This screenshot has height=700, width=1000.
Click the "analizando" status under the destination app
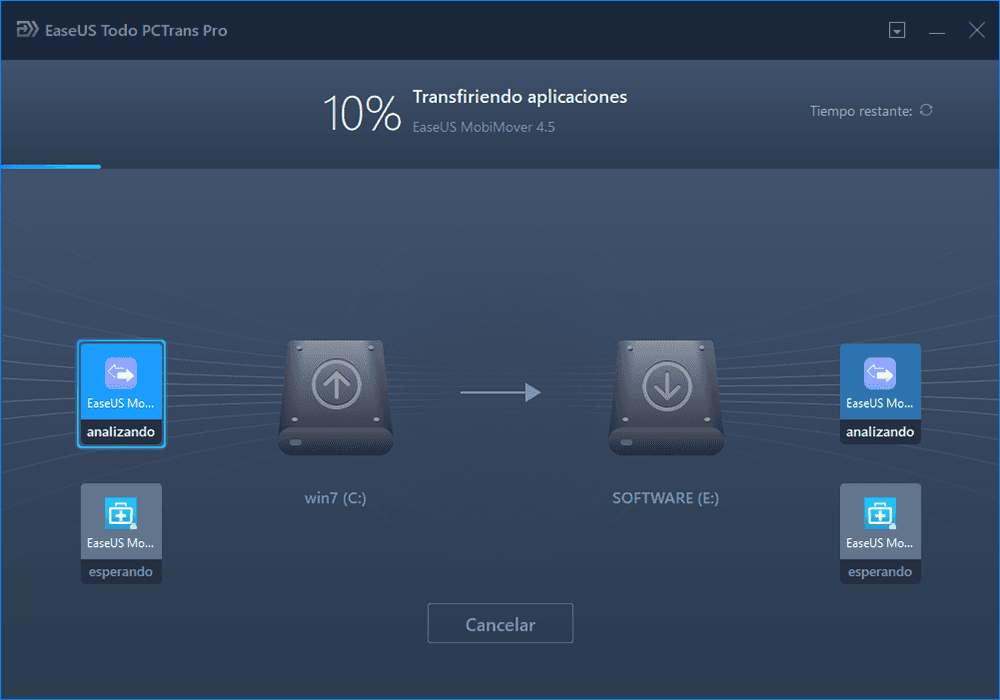tap(880, 432)
